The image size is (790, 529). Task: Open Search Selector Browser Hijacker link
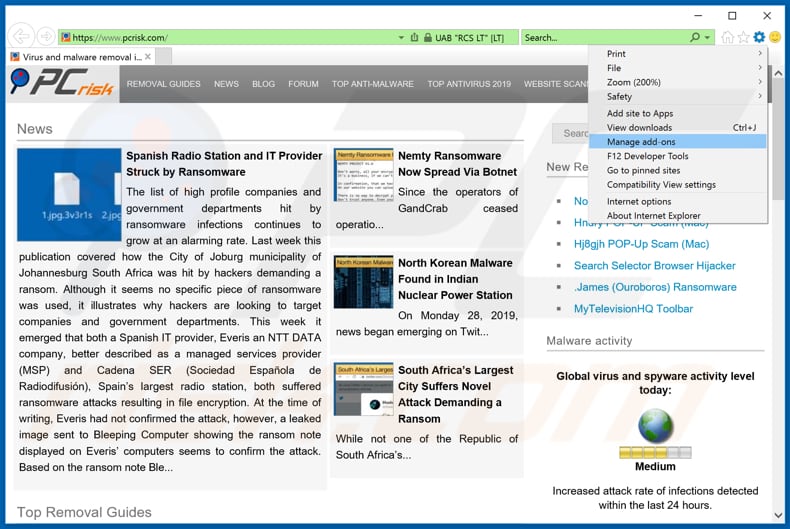point(654,266)
